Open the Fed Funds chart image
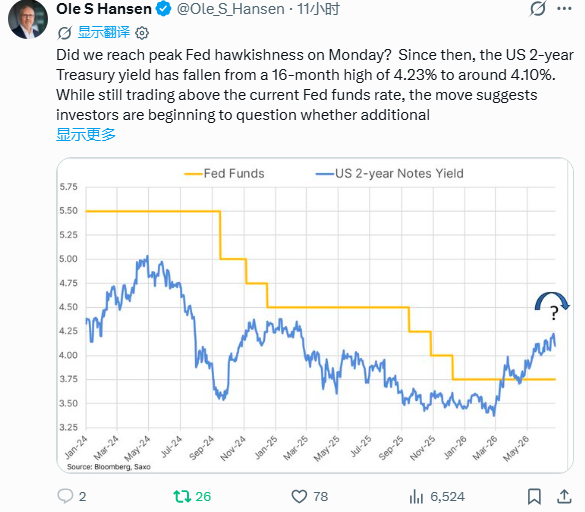This screenshot has height=512, width=585. [315, 315]
